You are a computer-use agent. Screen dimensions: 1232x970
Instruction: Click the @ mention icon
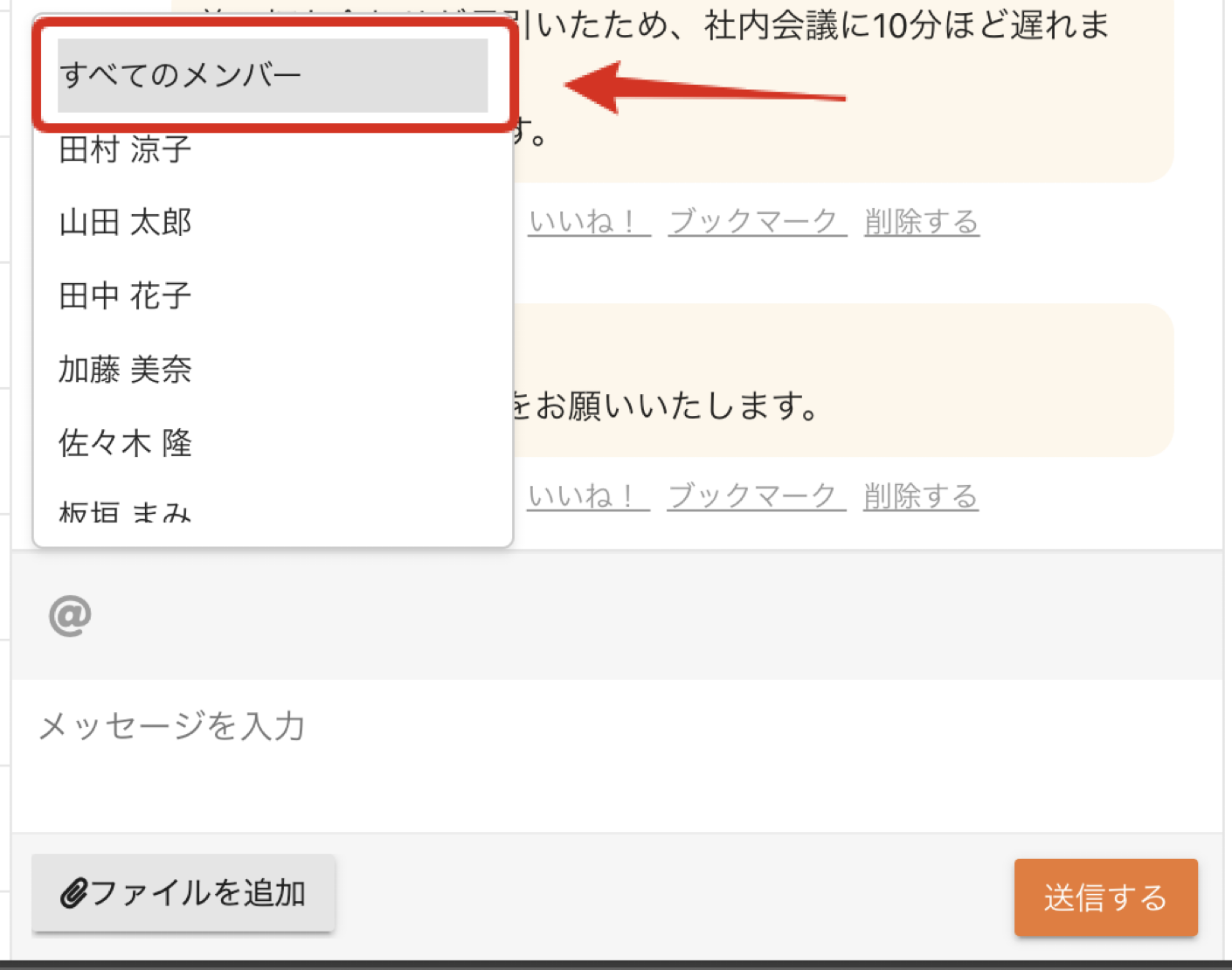(x=70, y=616)
